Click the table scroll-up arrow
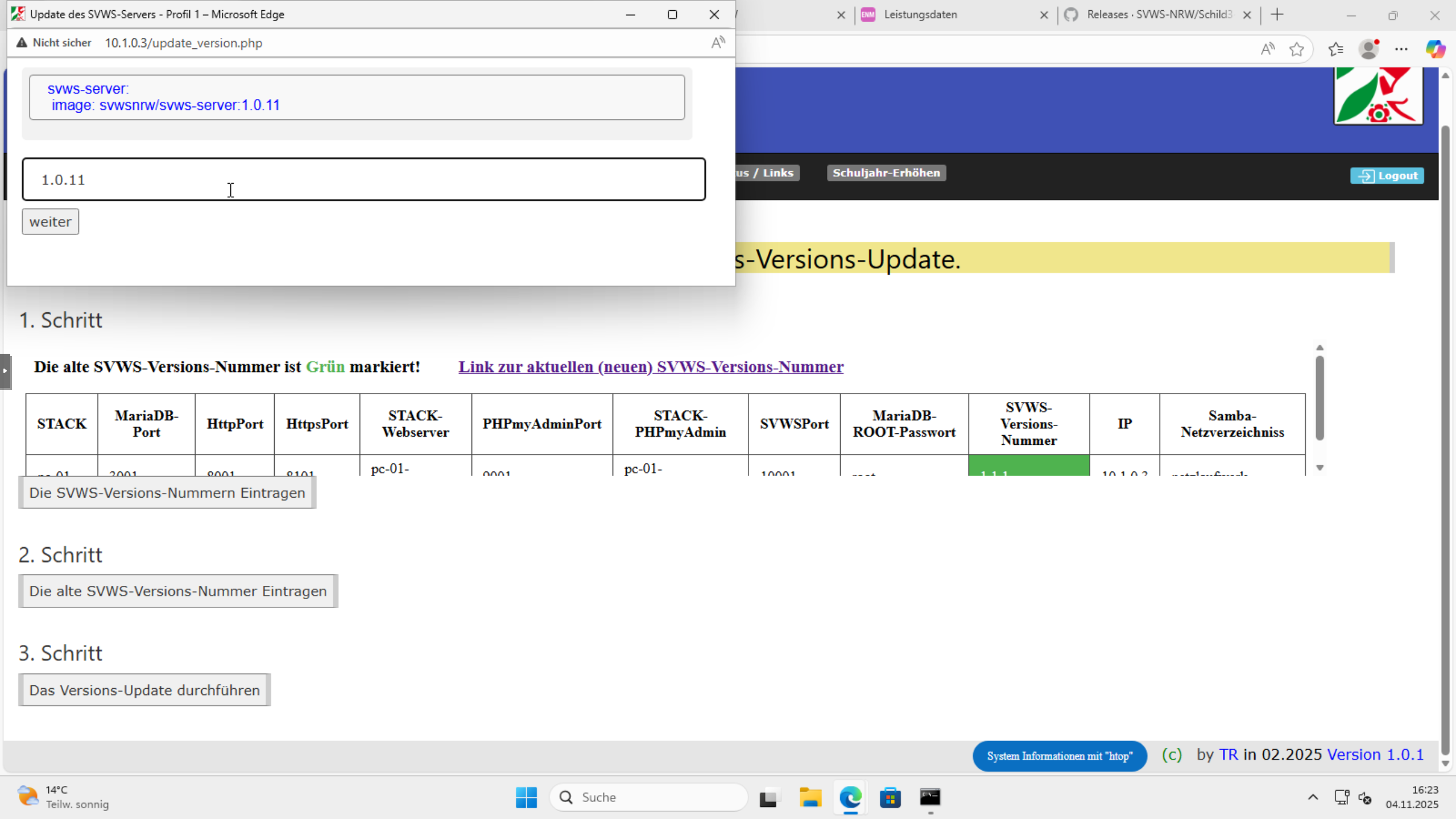The height and width of the screenshot is (819, 1456). [1320, 348]
